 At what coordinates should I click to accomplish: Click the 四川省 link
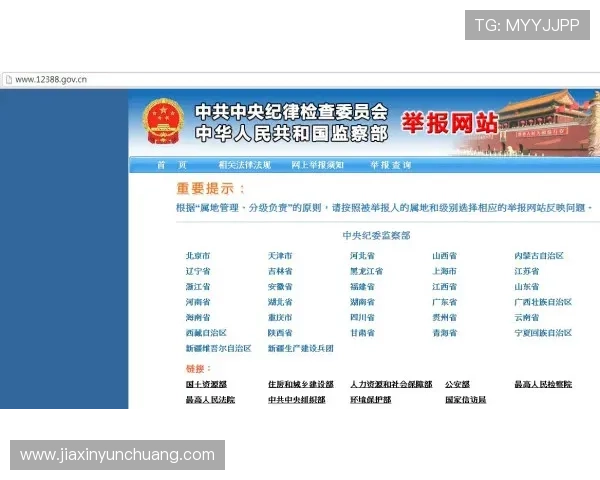pos(362,317)
